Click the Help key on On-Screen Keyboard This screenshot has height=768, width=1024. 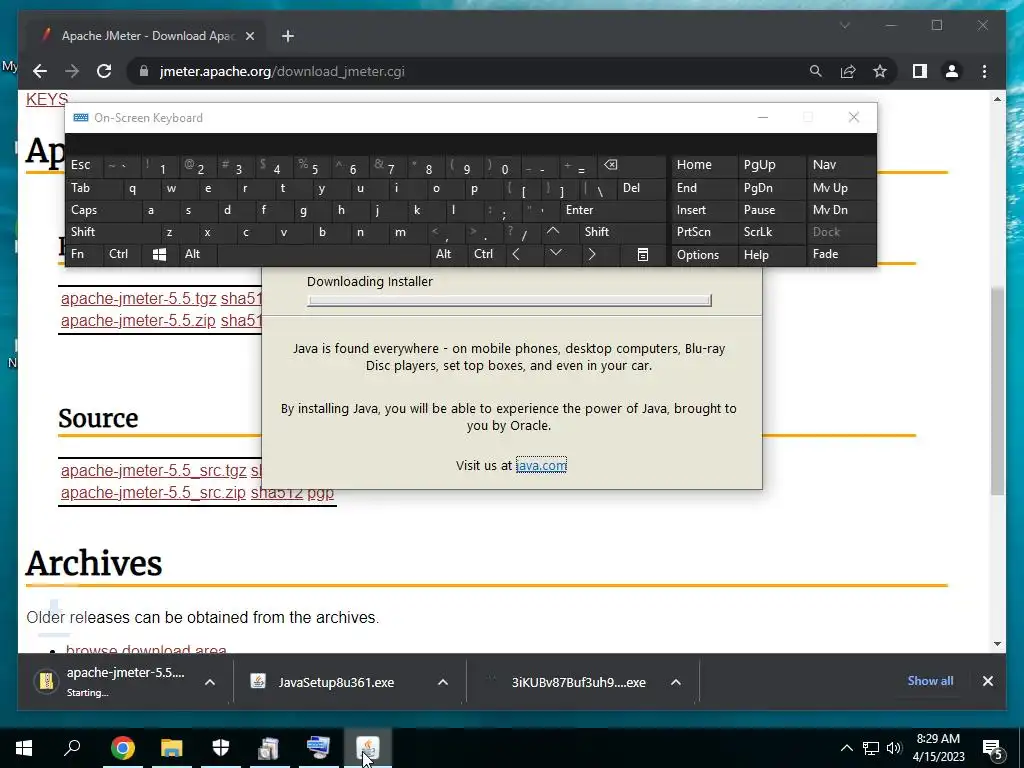[x=771, y=255]
